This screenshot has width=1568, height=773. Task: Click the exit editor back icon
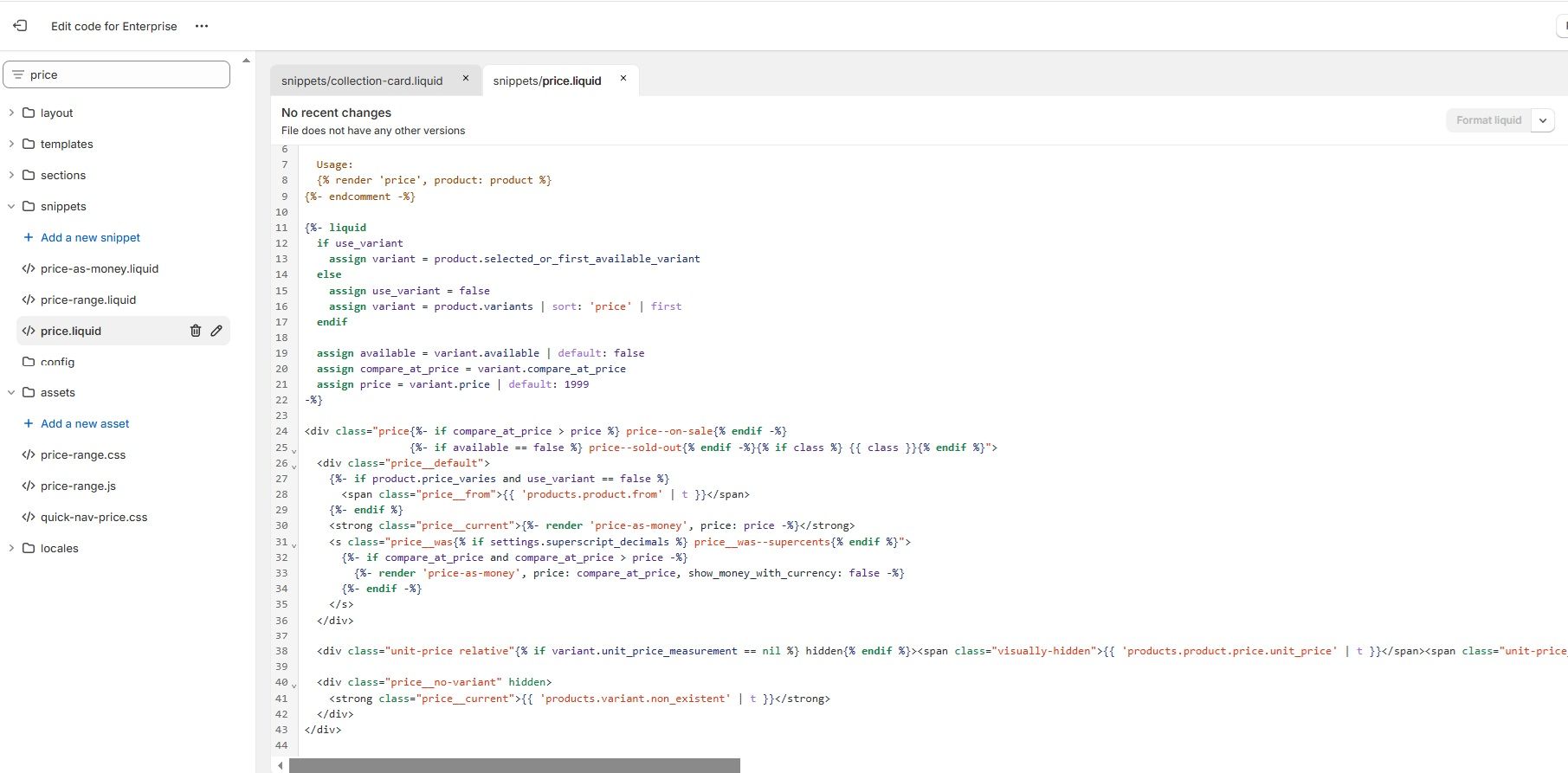[20, 26]
